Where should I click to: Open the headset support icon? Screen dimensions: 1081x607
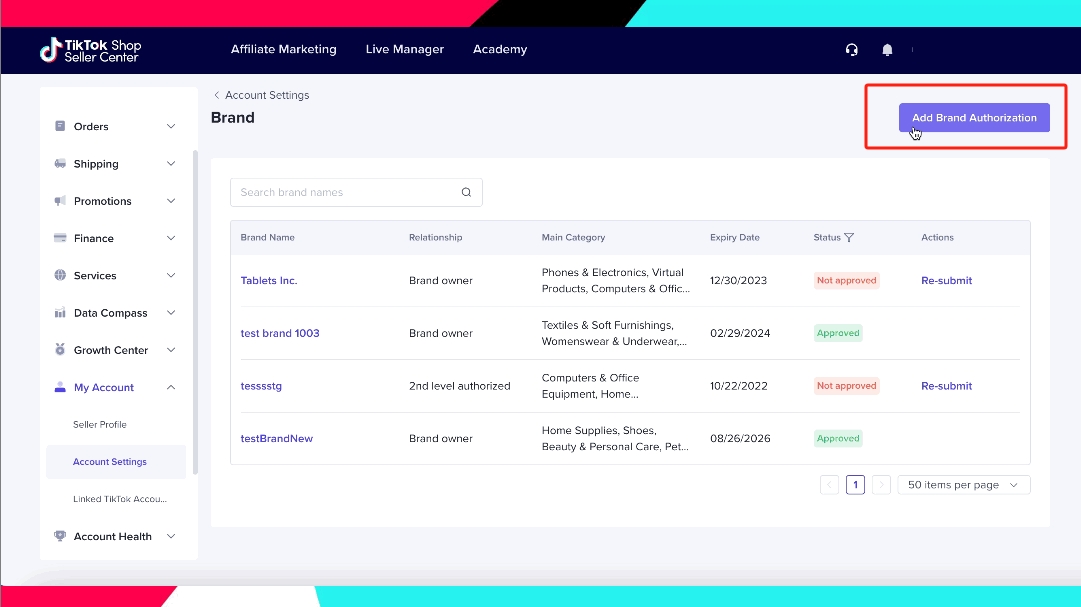(851, 50)
